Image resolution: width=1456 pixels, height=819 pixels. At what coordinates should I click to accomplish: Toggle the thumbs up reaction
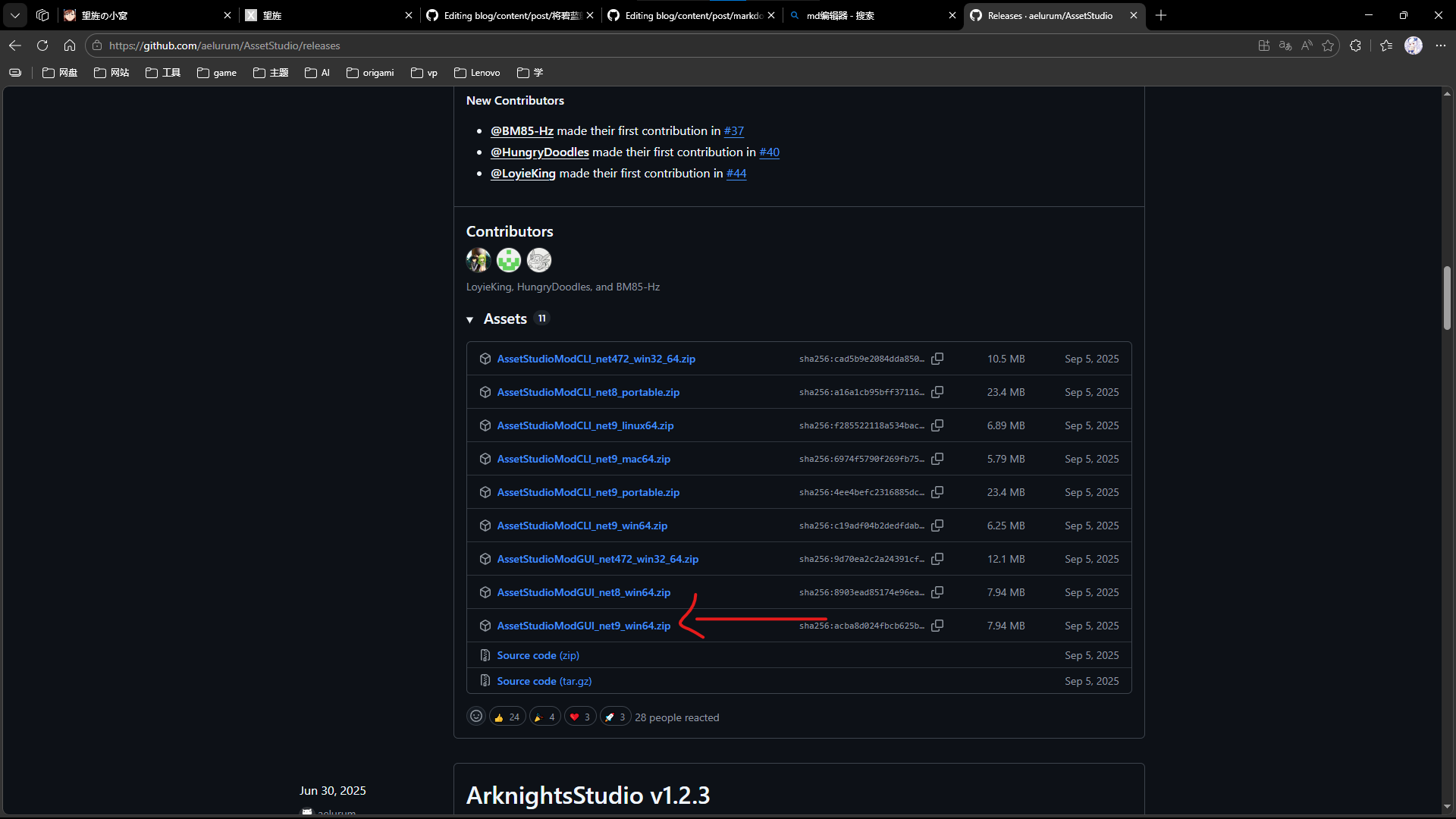(507, 717)
